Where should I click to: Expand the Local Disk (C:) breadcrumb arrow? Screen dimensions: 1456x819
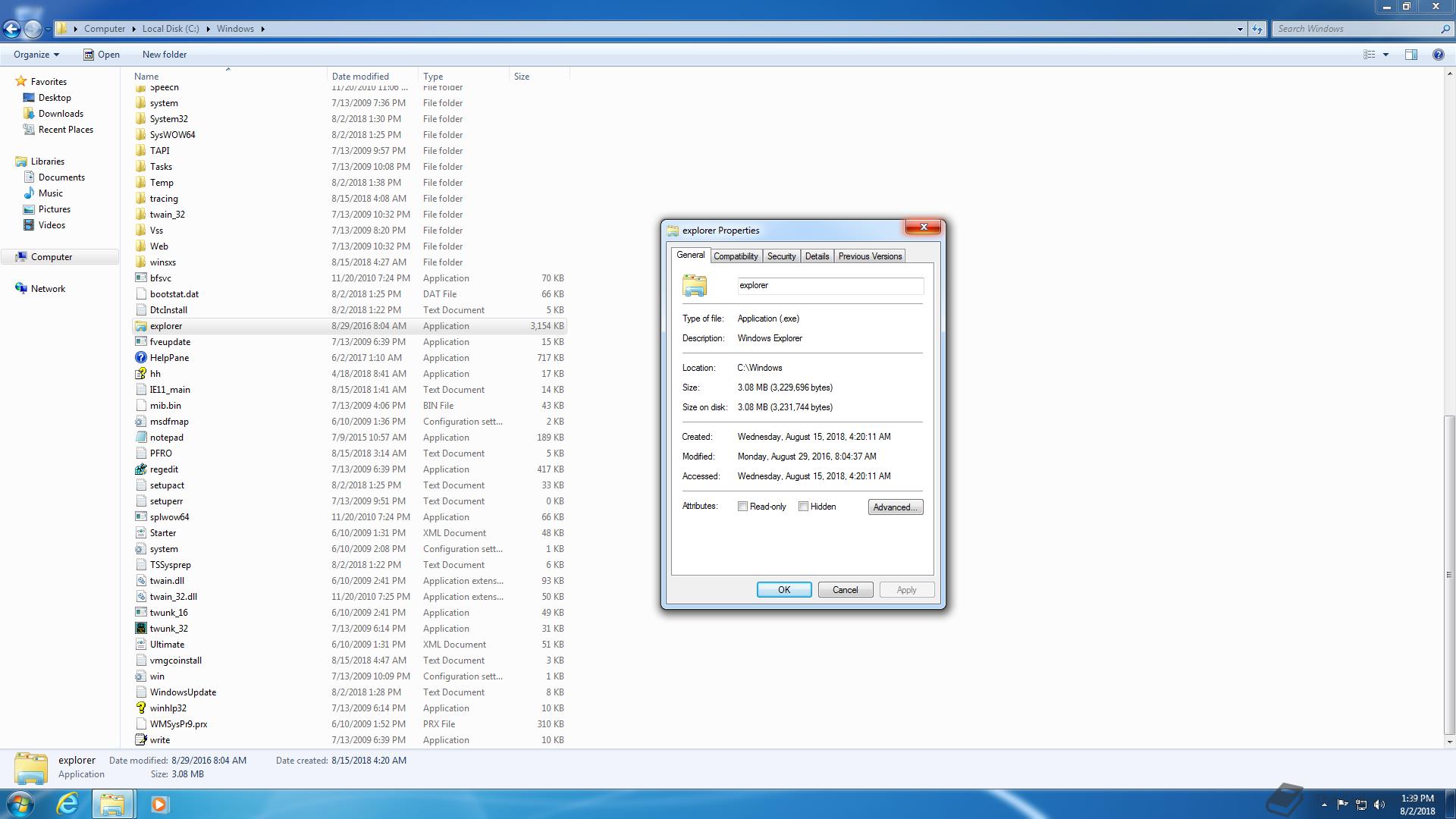coord(208,29)
